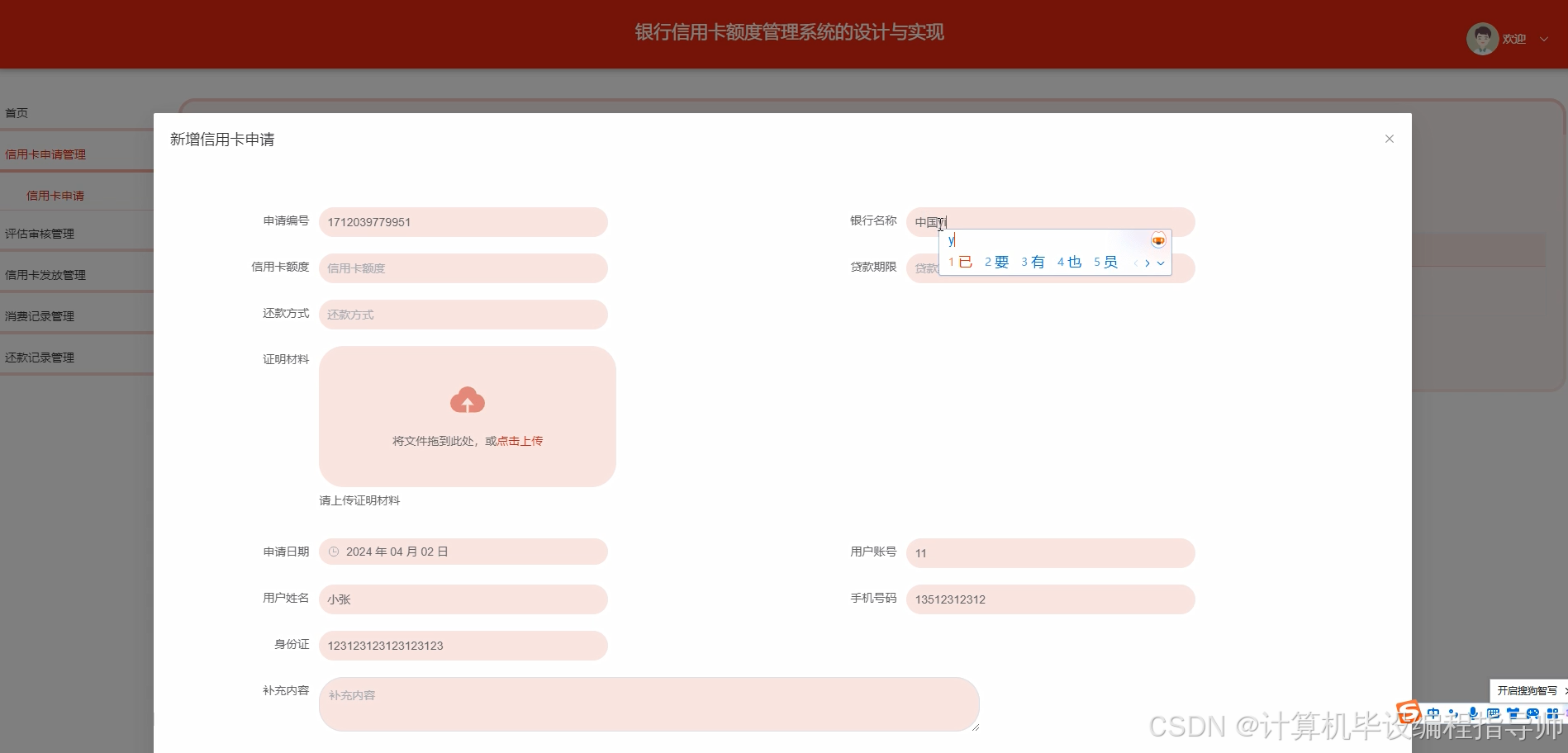Click the 身份证 input field

(x=463, y=646)
